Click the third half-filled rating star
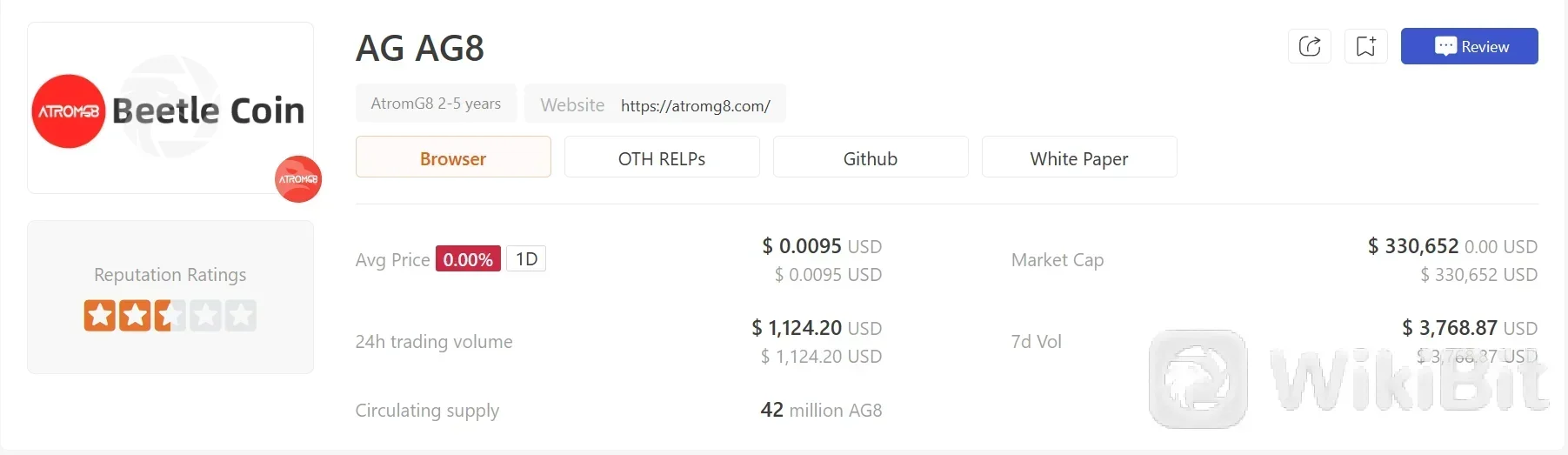This screenshot has width=1568, height=455. (x=170, y=315)
